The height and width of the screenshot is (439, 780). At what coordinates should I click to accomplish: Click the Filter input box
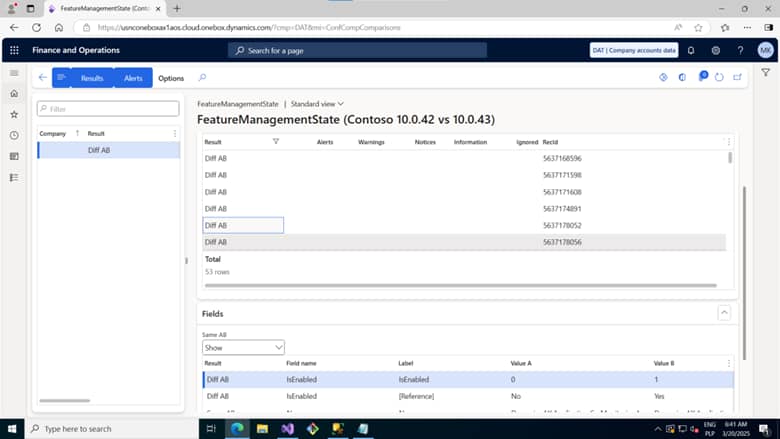108,109
